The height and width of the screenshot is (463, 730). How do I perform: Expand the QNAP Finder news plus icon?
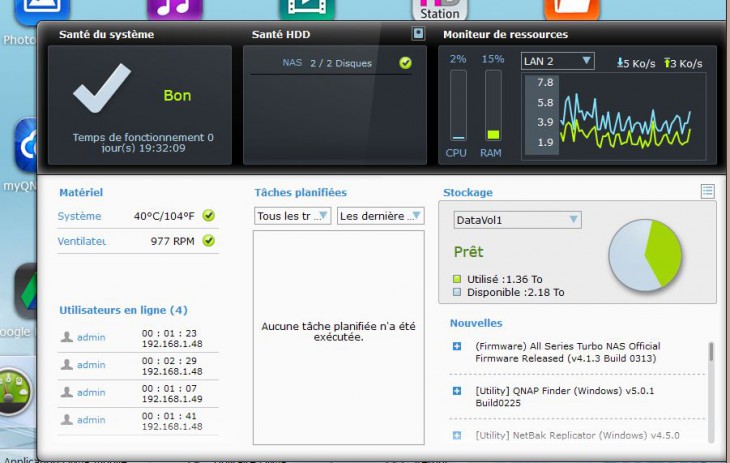tap(457, 391)
